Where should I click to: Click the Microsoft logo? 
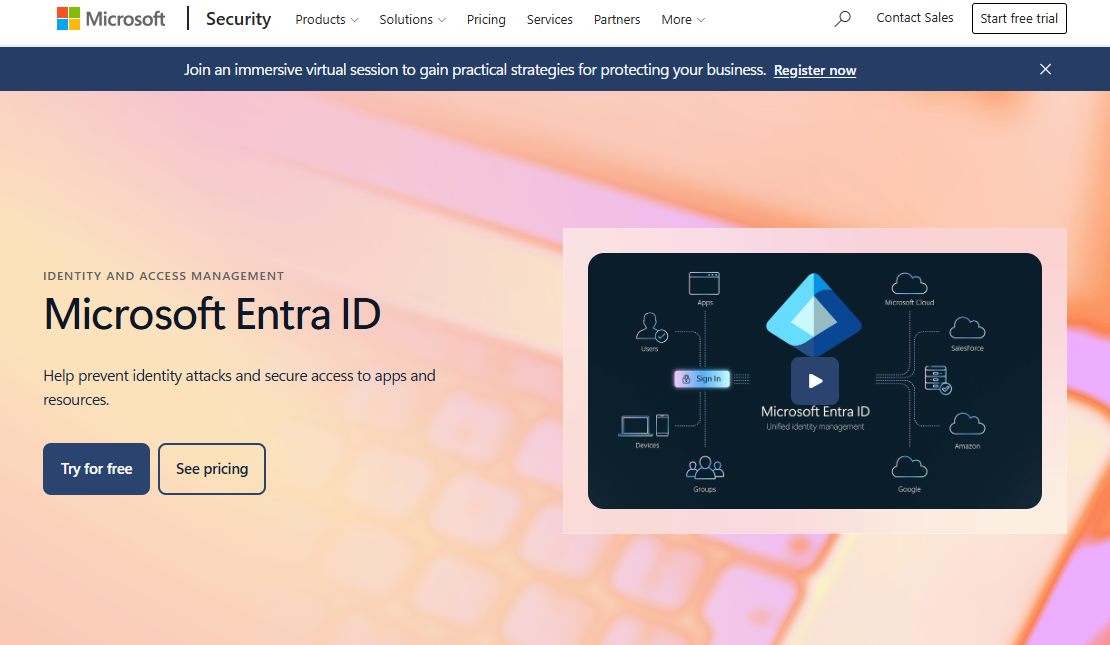pyautogui.click(x=110, y=19)
